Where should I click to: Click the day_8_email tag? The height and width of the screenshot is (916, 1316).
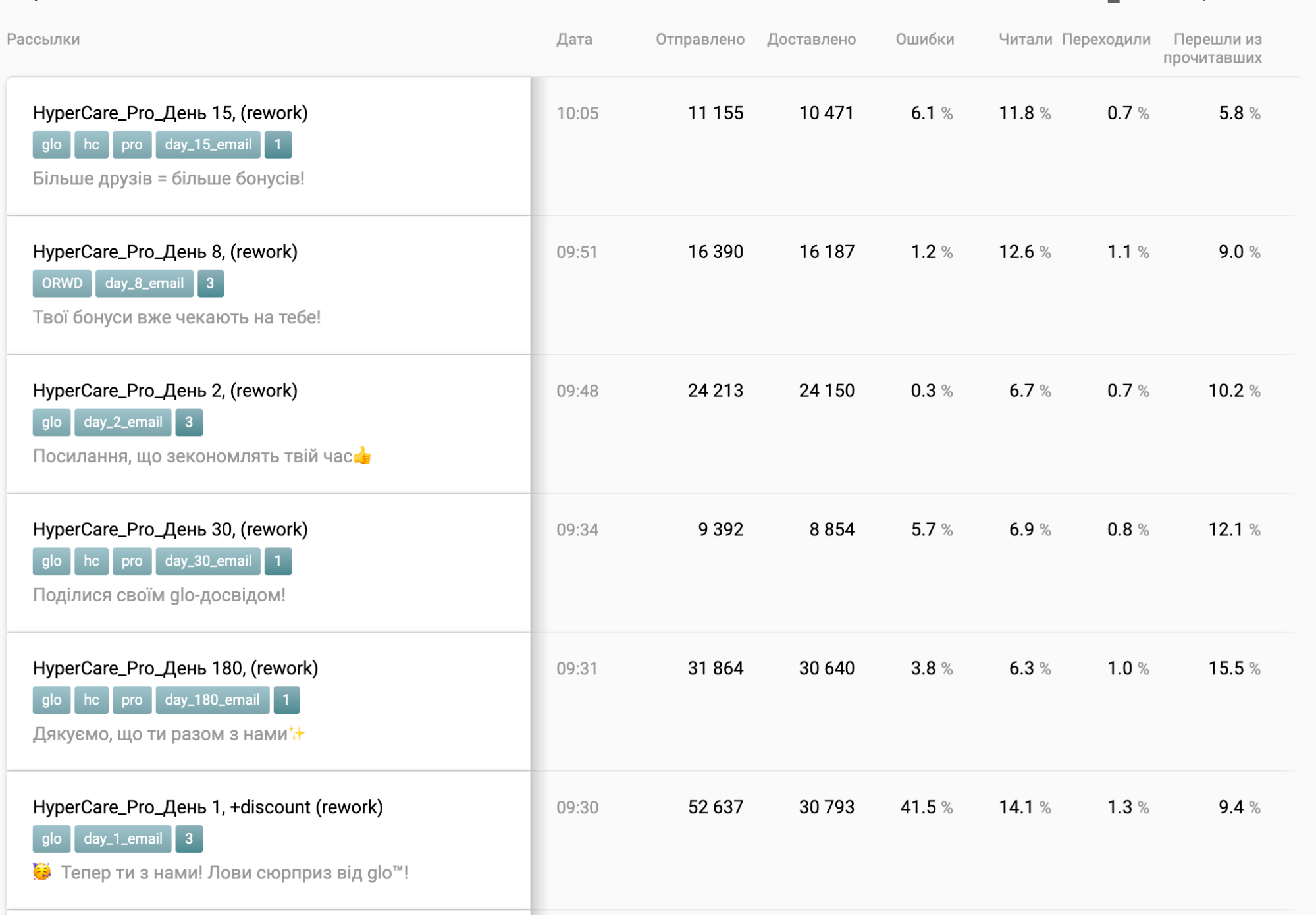144,284
